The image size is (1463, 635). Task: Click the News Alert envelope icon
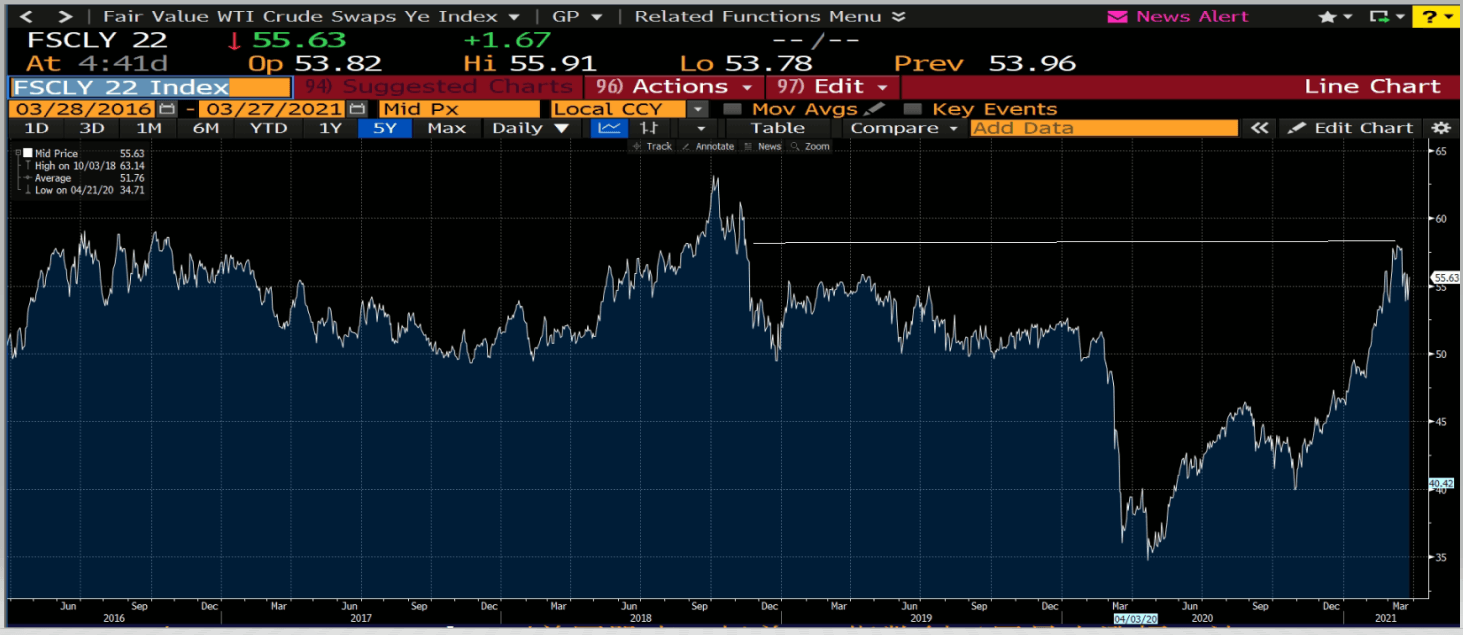(1117, 17)
